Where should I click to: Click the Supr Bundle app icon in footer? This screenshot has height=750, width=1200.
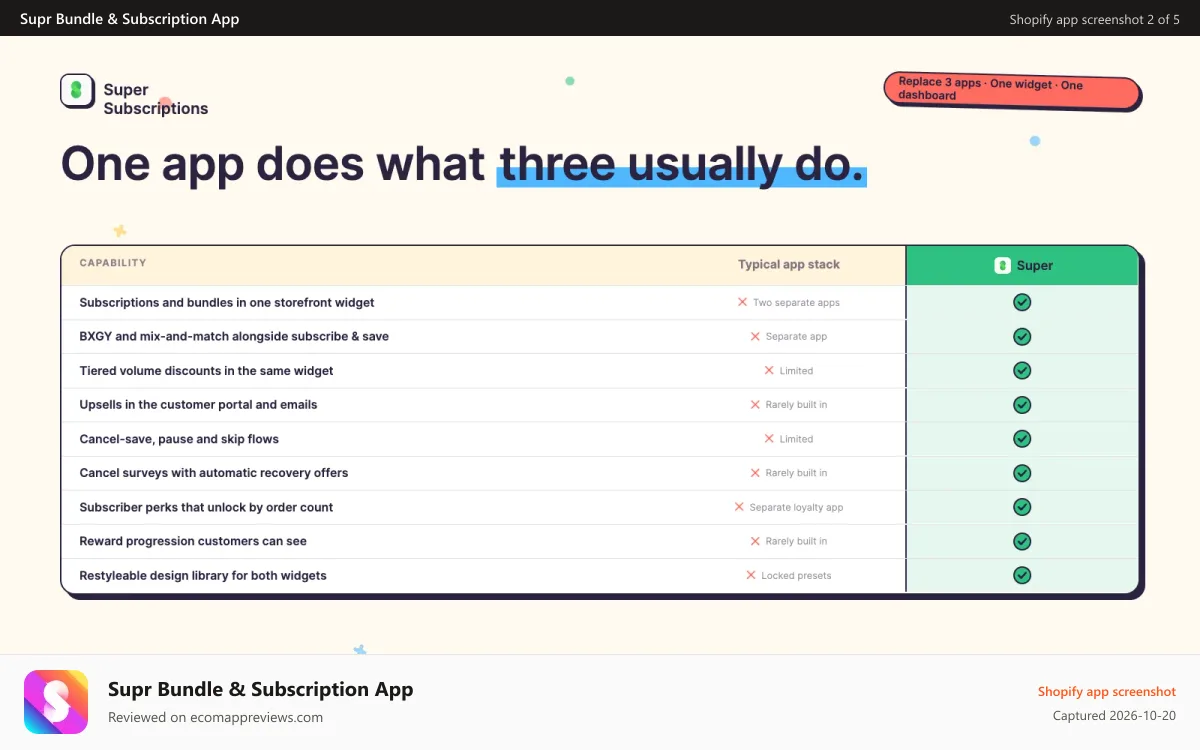tap(56, 702)
